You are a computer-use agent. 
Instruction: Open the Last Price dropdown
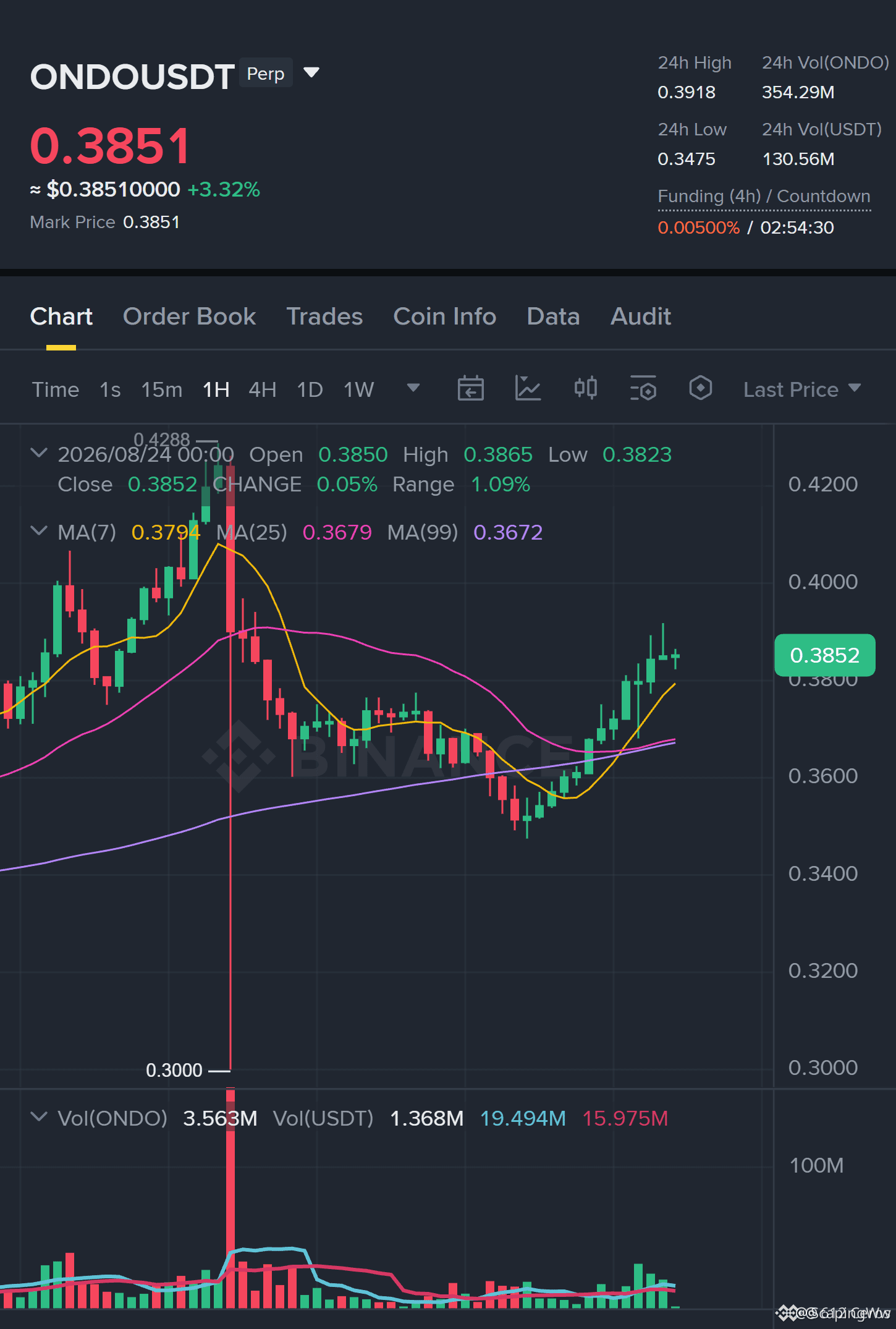click(x=801, y=389)
